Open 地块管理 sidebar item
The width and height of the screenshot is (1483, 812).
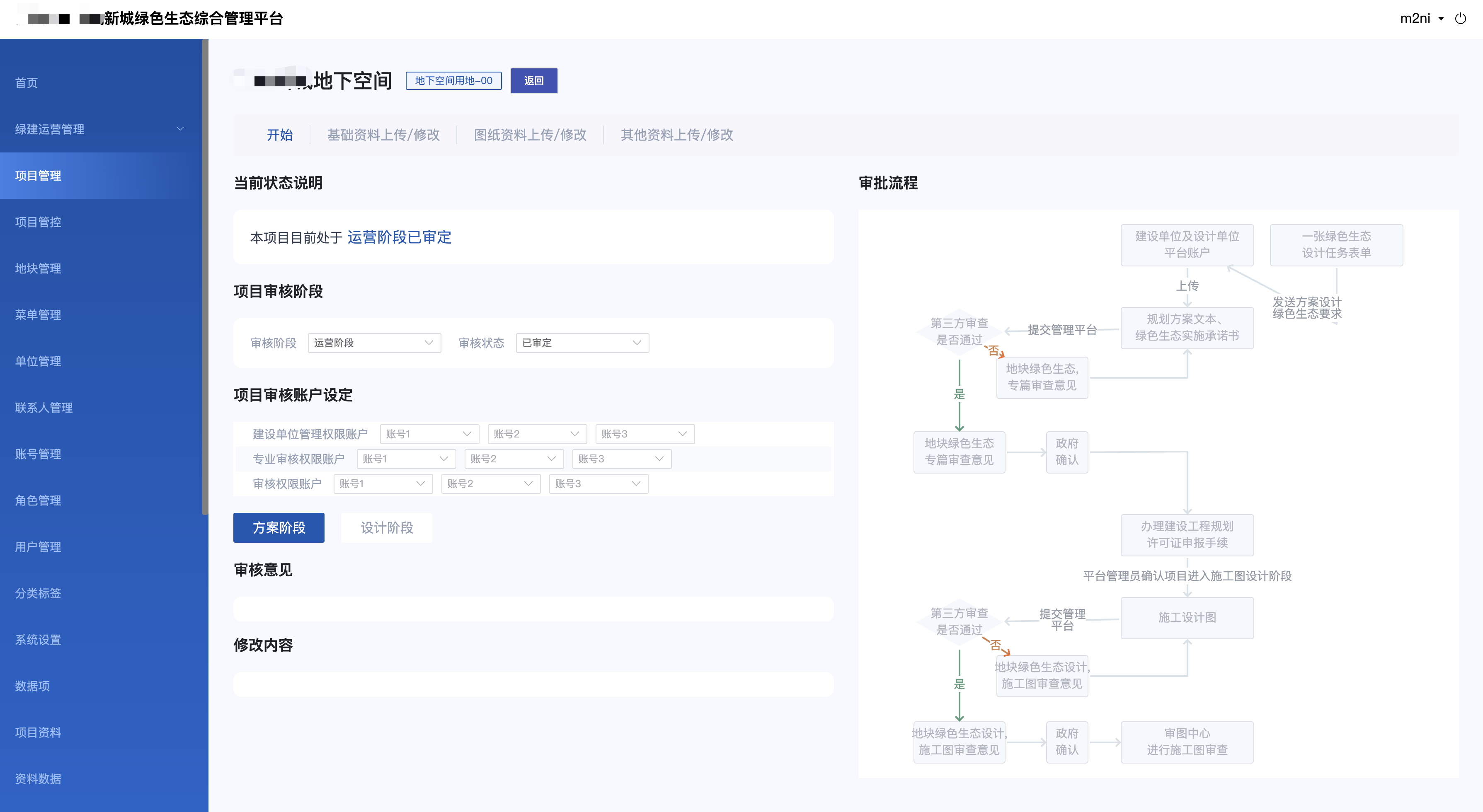tap(101, 269)
